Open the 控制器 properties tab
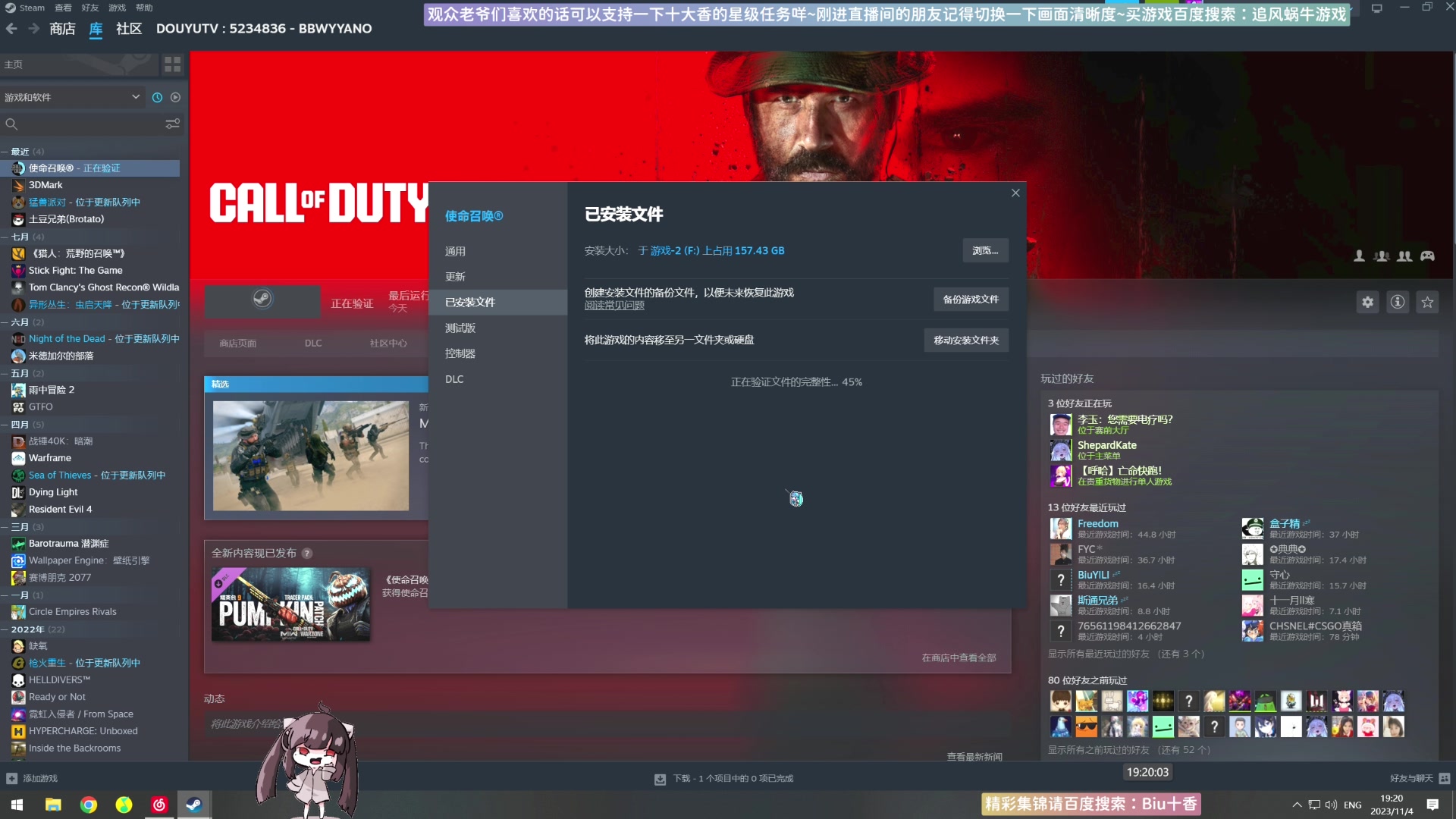 [460, 353]
